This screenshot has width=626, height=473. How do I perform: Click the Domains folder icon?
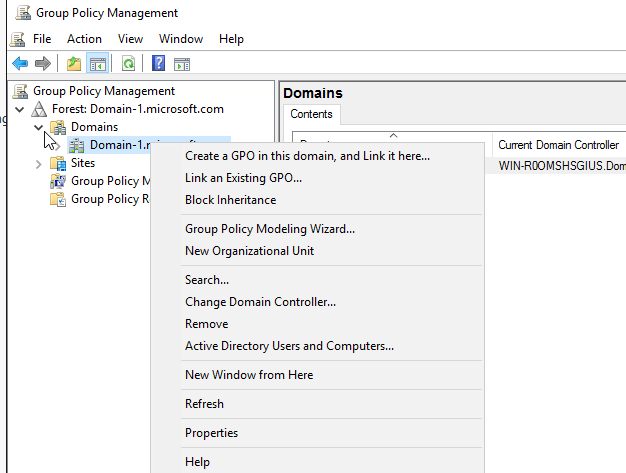click(x=58, y=127)
